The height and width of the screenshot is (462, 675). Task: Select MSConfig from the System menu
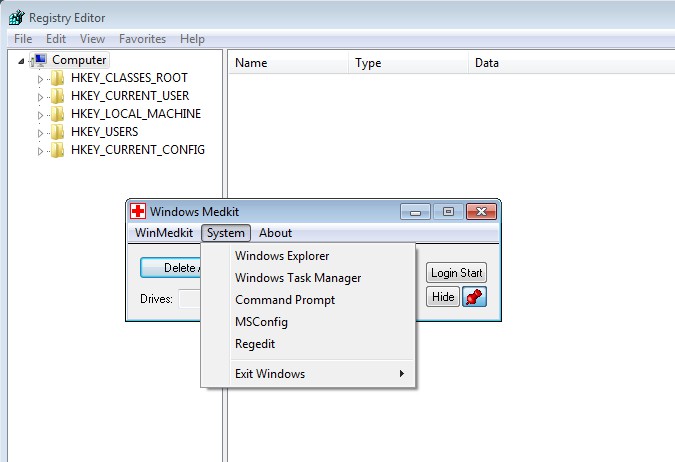[x=308, y=322]
